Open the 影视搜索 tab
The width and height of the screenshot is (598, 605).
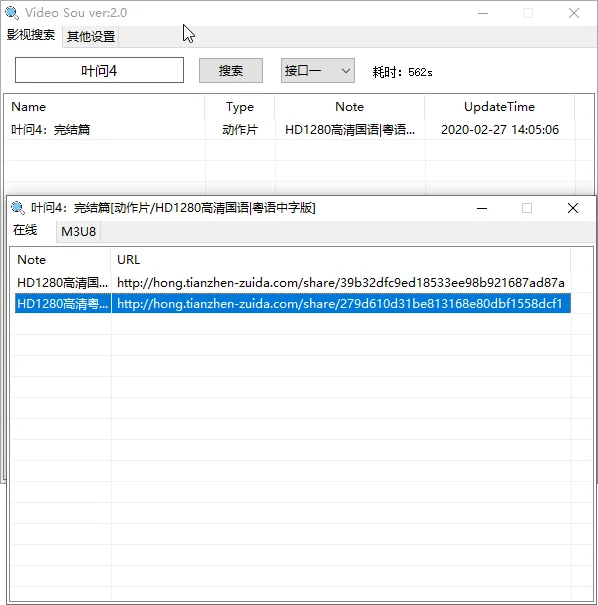31,35
